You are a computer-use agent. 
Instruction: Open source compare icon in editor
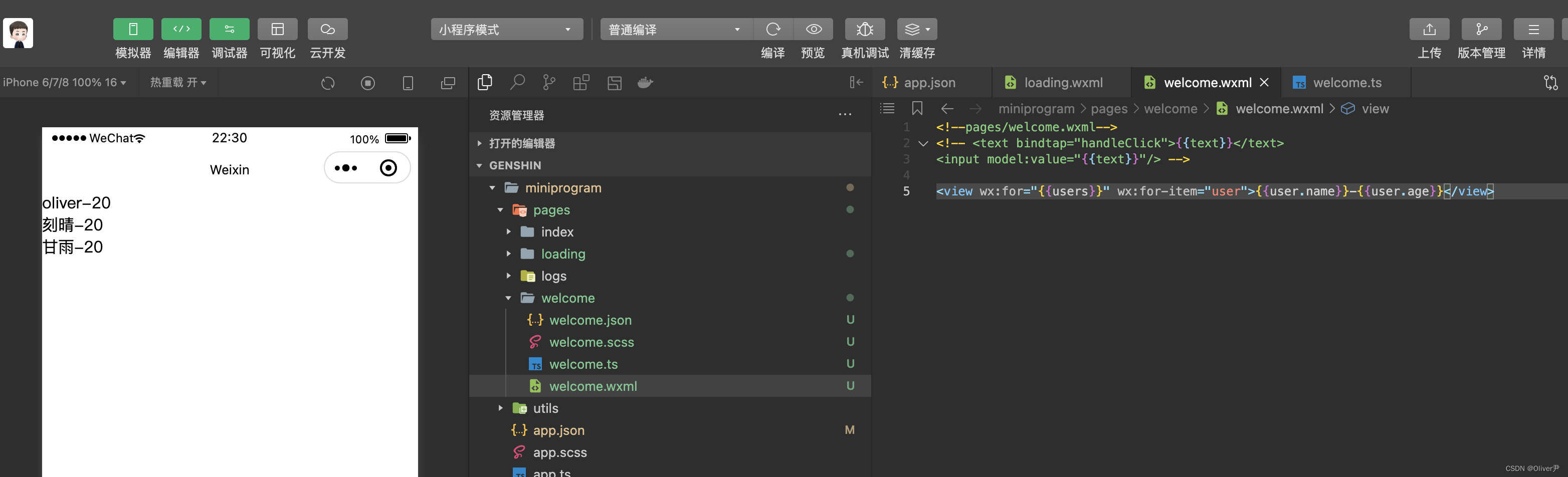[1551, 83]
